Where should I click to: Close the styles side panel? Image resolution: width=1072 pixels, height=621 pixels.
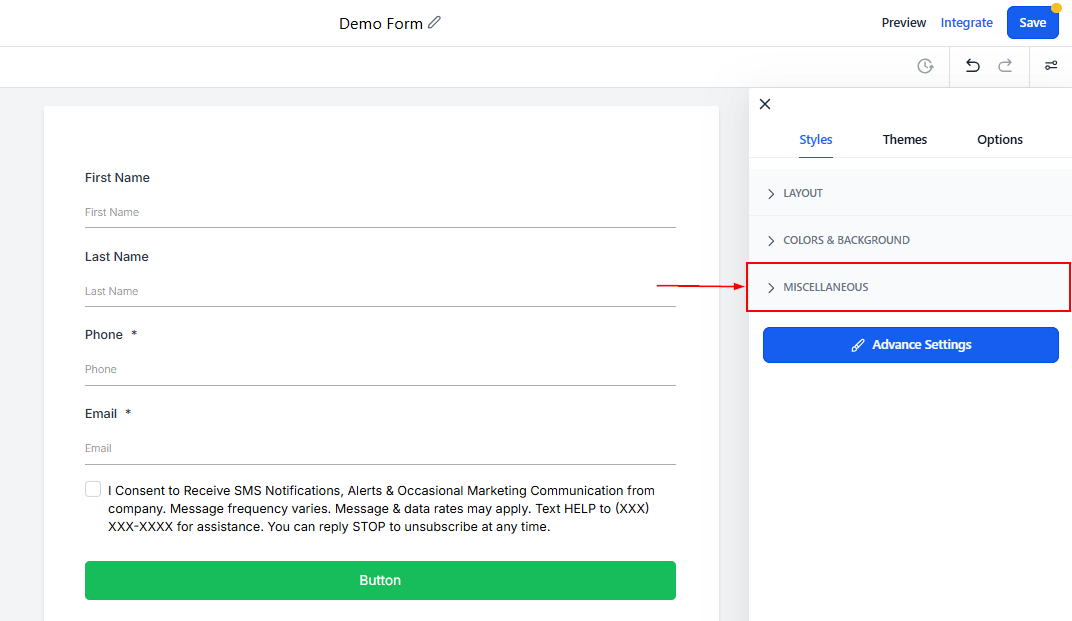point(765,104)
